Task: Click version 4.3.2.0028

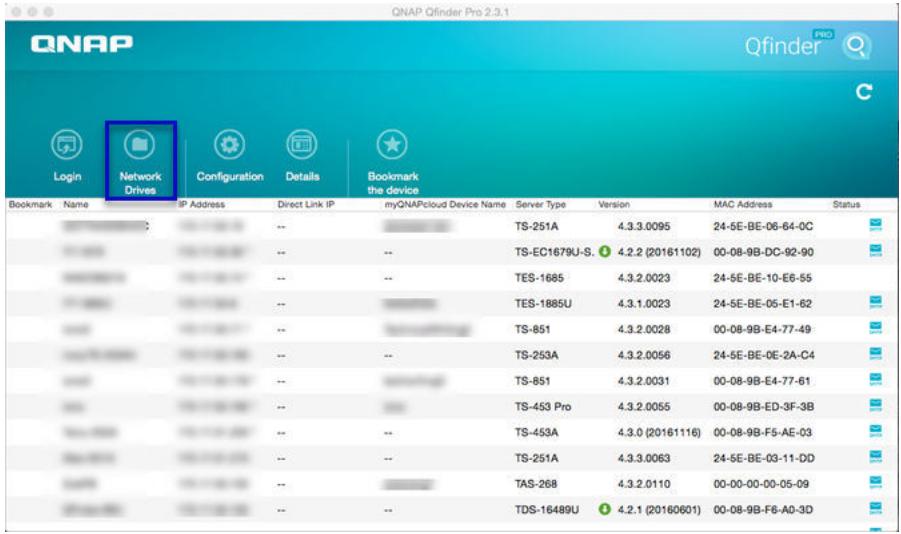Action: point(644,329)
